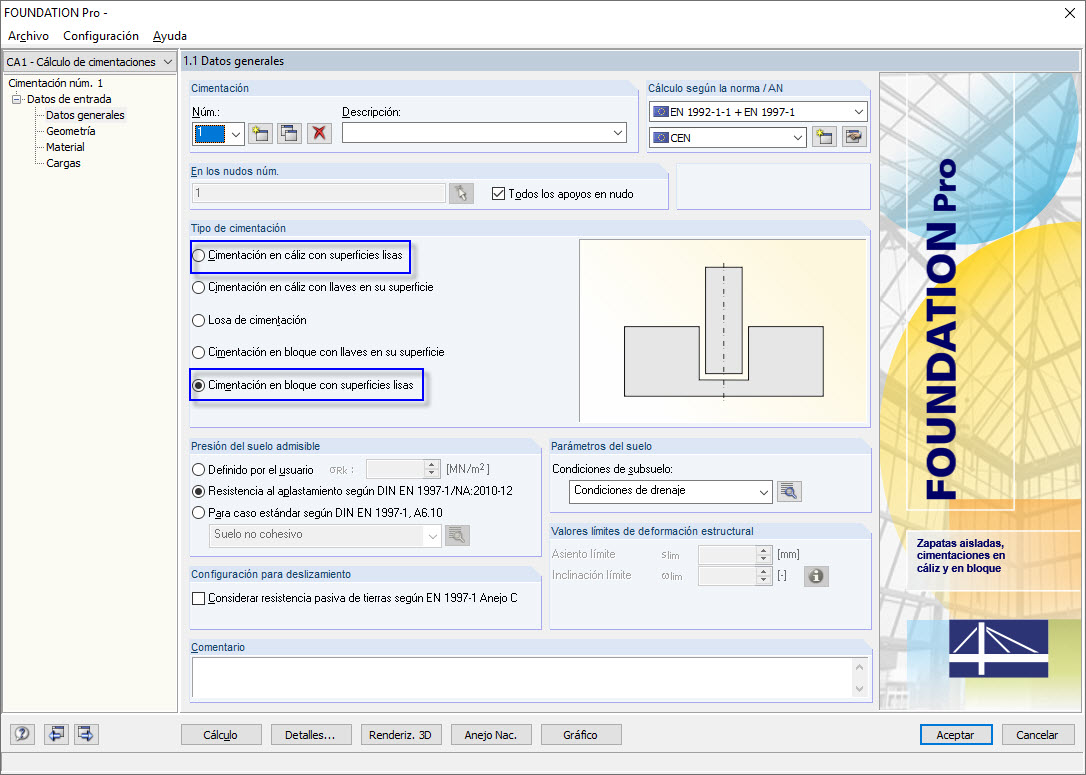Image resolution: width=1086 pixels, height=775 pixels.
Task: Open help via the question mark icon
Action: 23,734
